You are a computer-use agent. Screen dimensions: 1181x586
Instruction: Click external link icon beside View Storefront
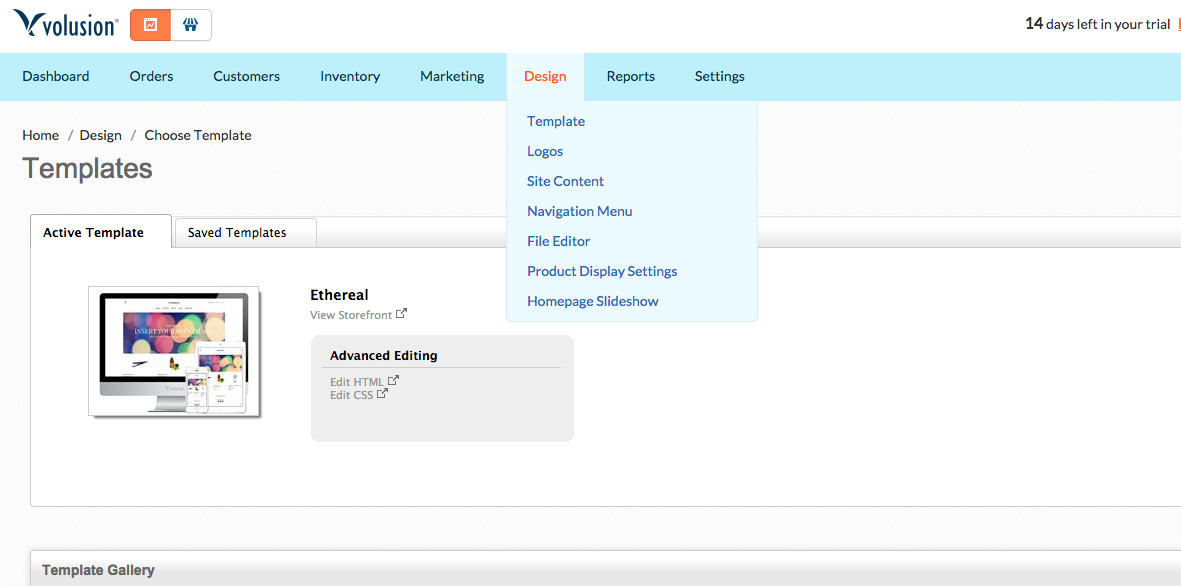[x=402, y=314]
